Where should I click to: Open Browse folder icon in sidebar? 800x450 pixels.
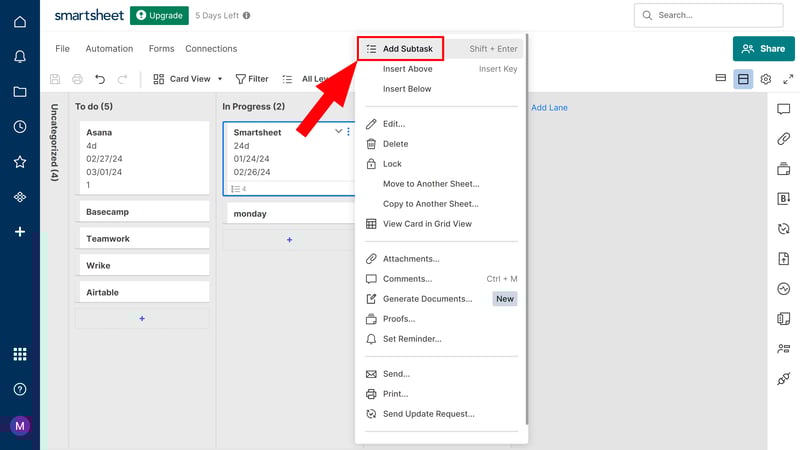(20, 92)
